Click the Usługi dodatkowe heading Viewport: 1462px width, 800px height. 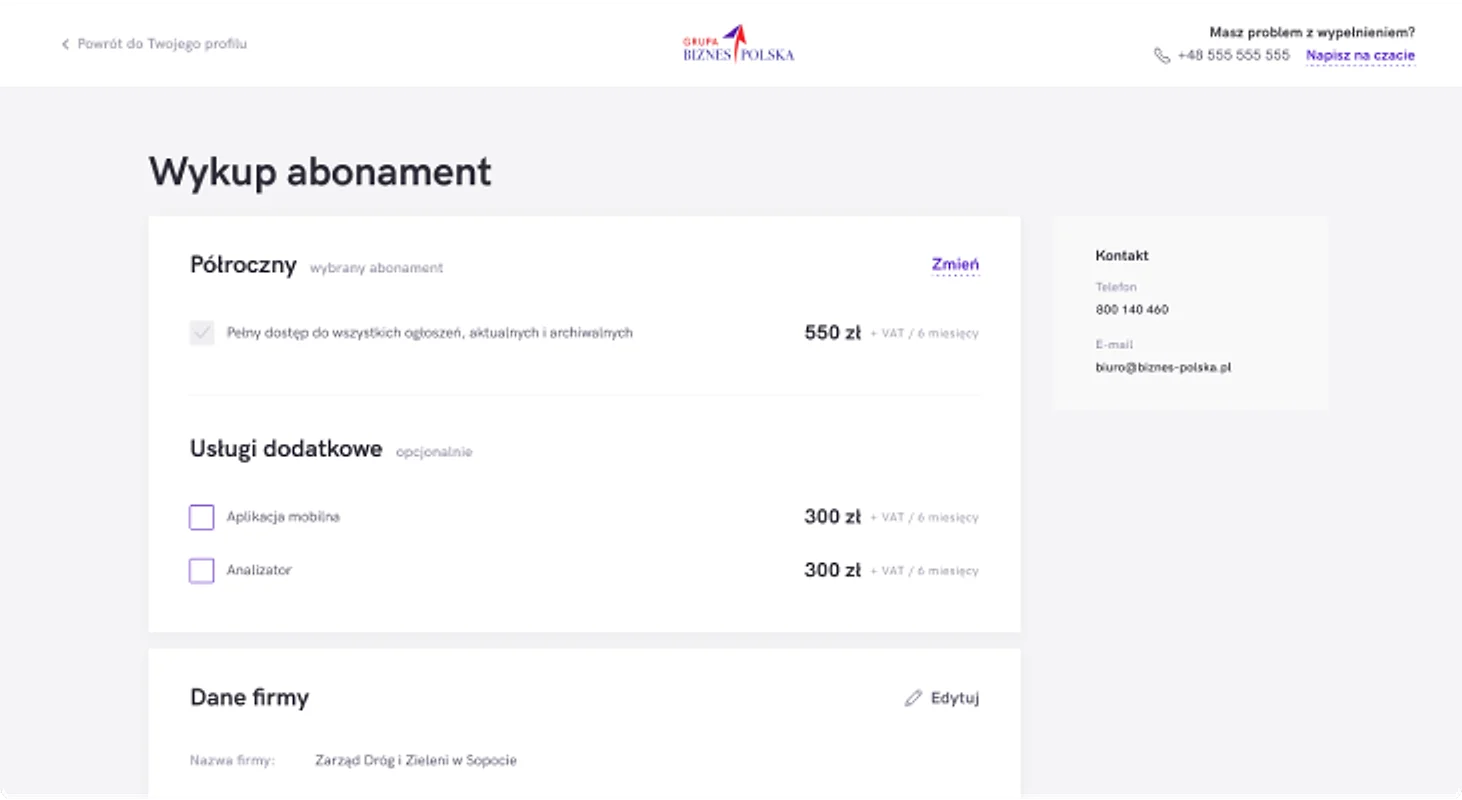click(x=286, y=449)
